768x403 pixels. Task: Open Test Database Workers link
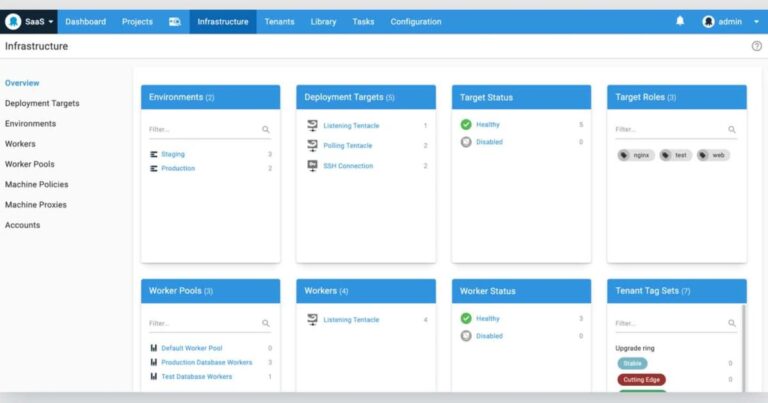[x=196, y=377]
